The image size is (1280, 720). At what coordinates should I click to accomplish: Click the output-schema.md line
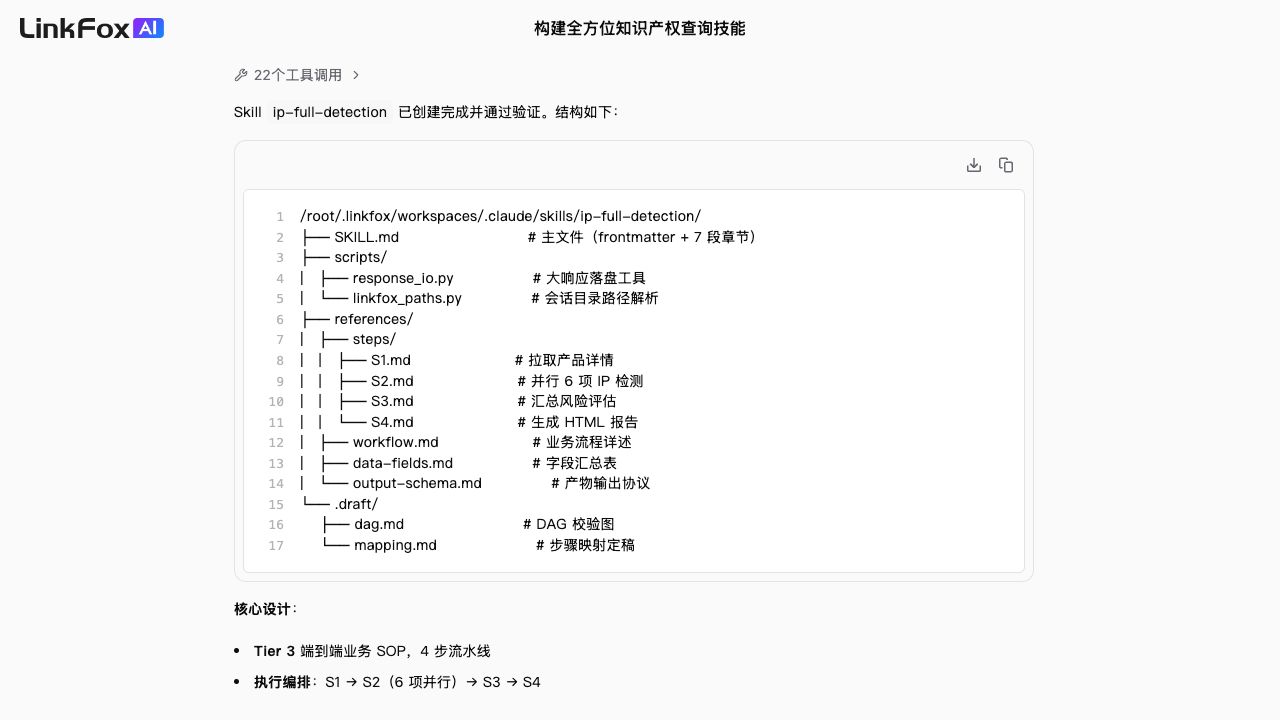tap(475, 483)
